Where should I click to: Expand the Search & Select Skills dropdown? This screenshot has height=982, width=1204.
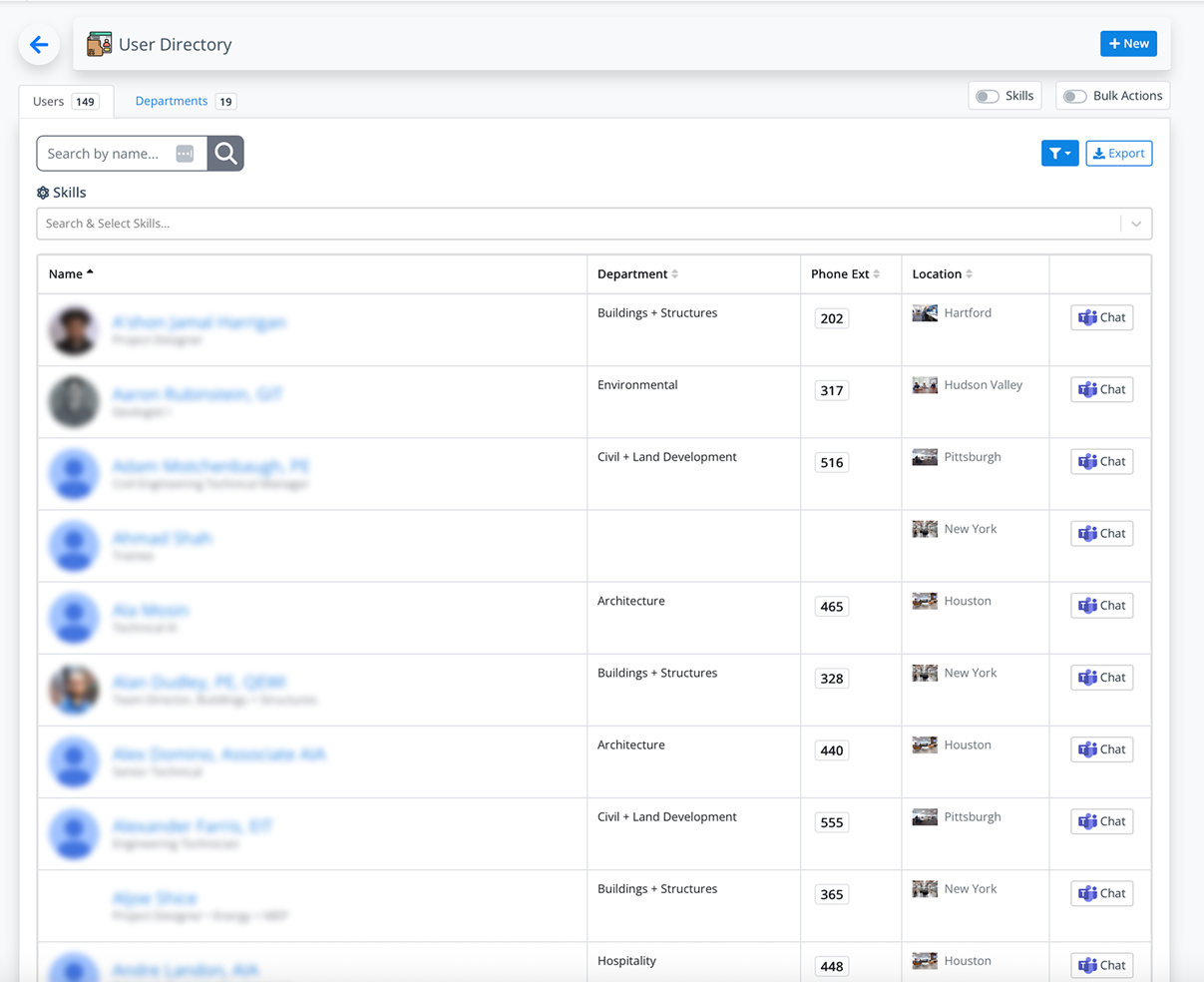(x=1135, y=224)
